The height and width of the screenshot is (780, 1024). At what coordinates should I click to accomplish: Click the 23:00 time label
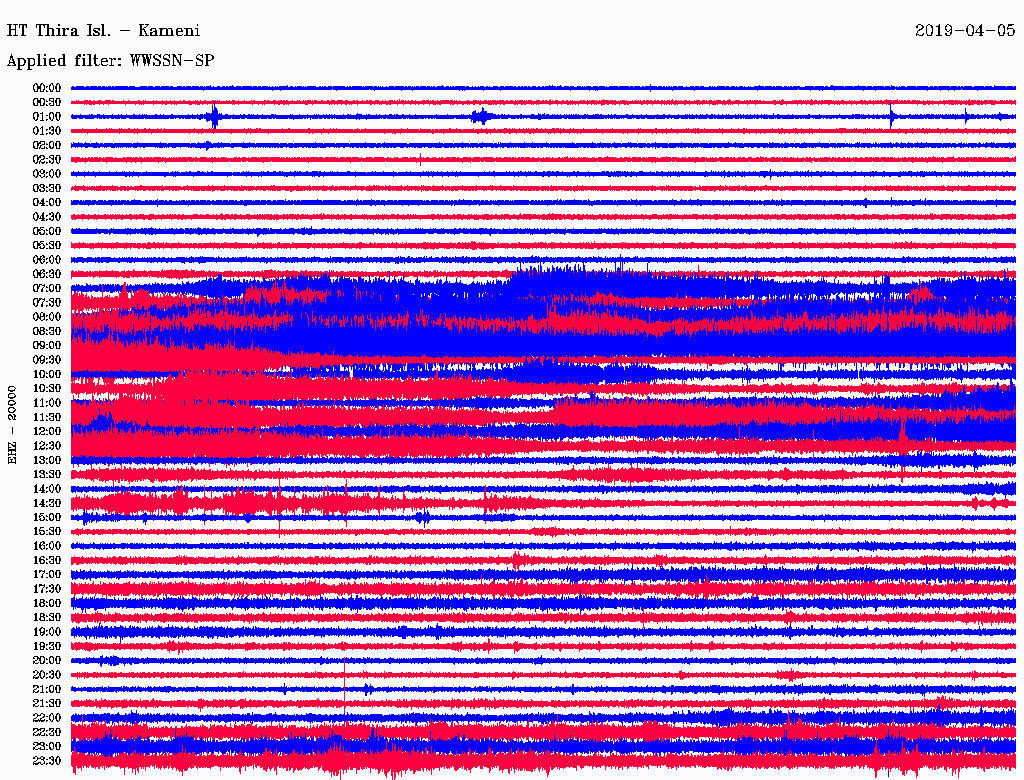pyautogui.click(x=47, y=747)
